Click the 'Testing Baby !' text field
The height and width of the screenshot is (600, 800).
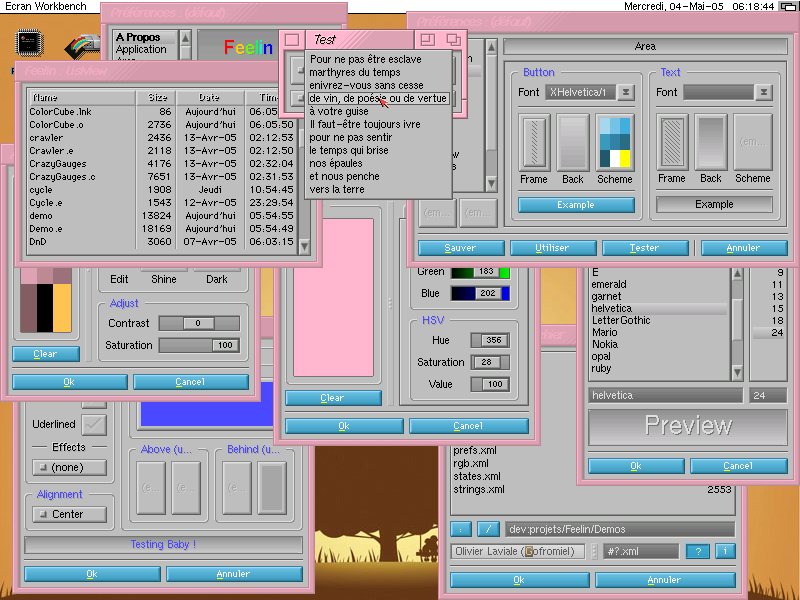point(163,545)
